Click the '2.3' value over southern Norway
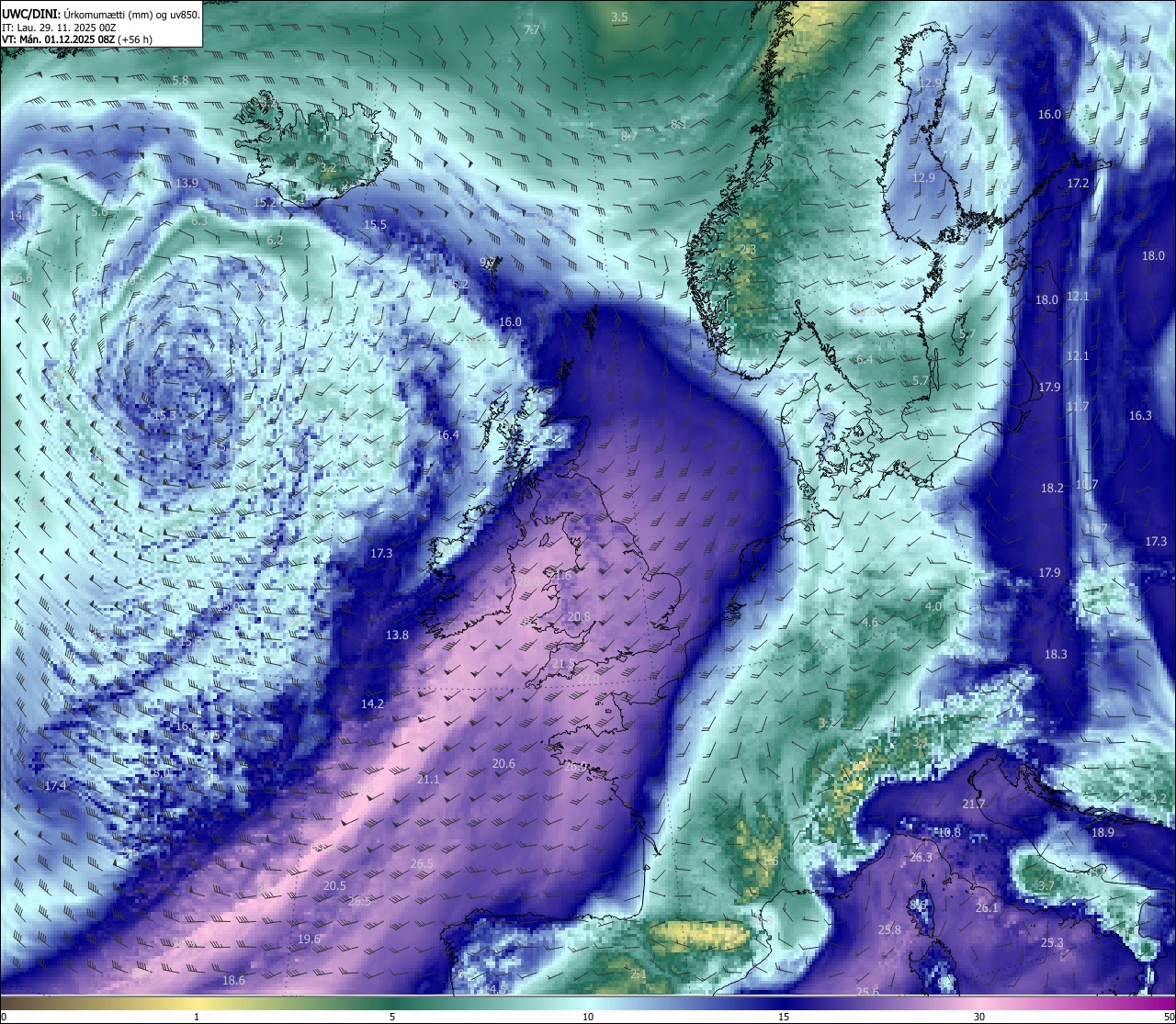1176x1024 pixels. [x=748, y=249]
